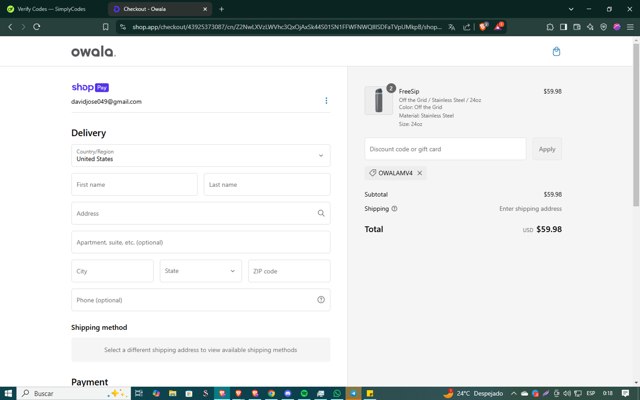Open the weather widget 24°C Despejado
Image resolution: width=640 pixels, height=400 pixels.
coord(473,393)
